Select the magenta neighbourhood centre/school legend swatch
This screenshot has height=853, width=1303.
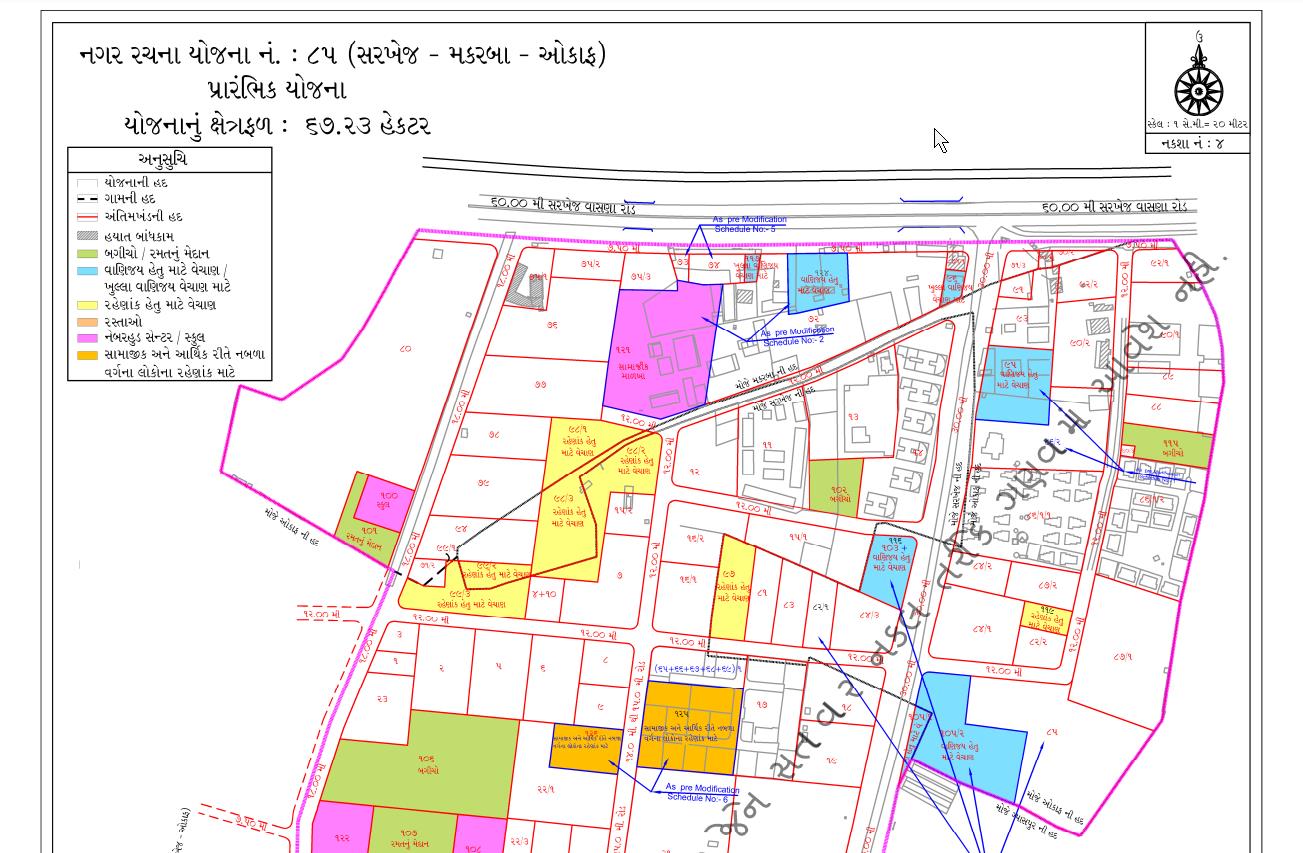tap(85, 337)
